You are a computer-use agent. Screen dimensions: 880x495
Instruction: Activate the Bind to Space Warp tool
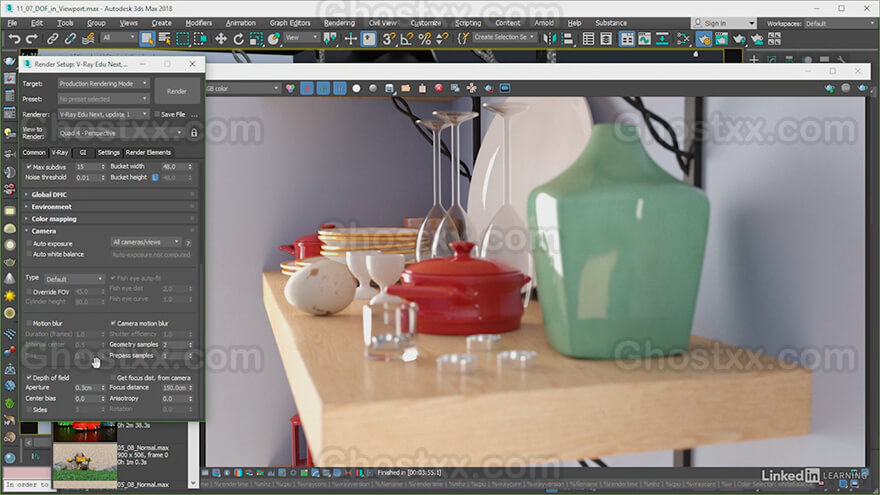coord(88,39)
